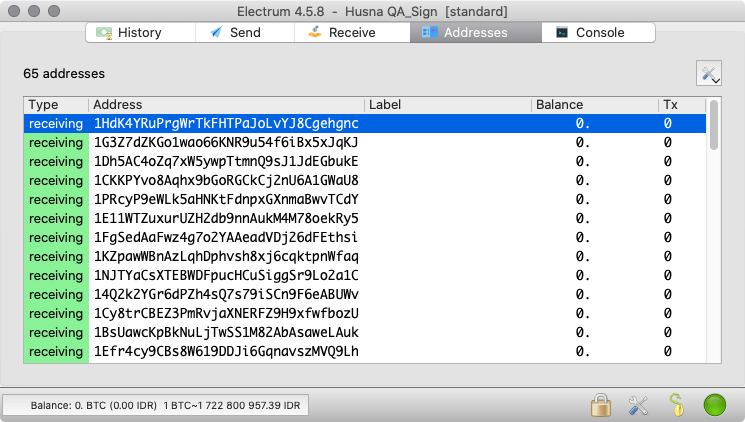Click the Label column header

point(448,105)
